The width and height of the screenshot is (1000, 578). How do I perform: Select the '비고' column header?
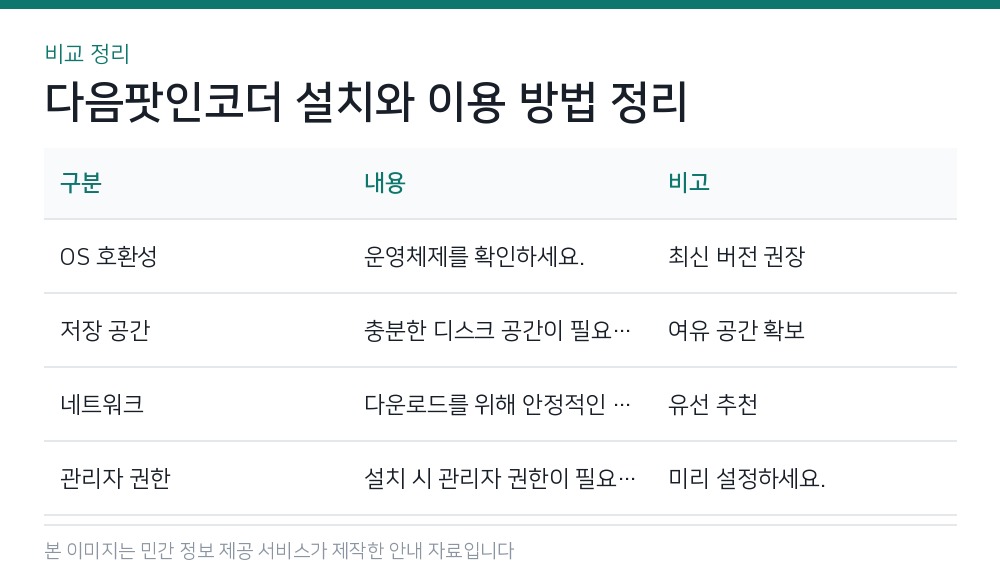689,182
